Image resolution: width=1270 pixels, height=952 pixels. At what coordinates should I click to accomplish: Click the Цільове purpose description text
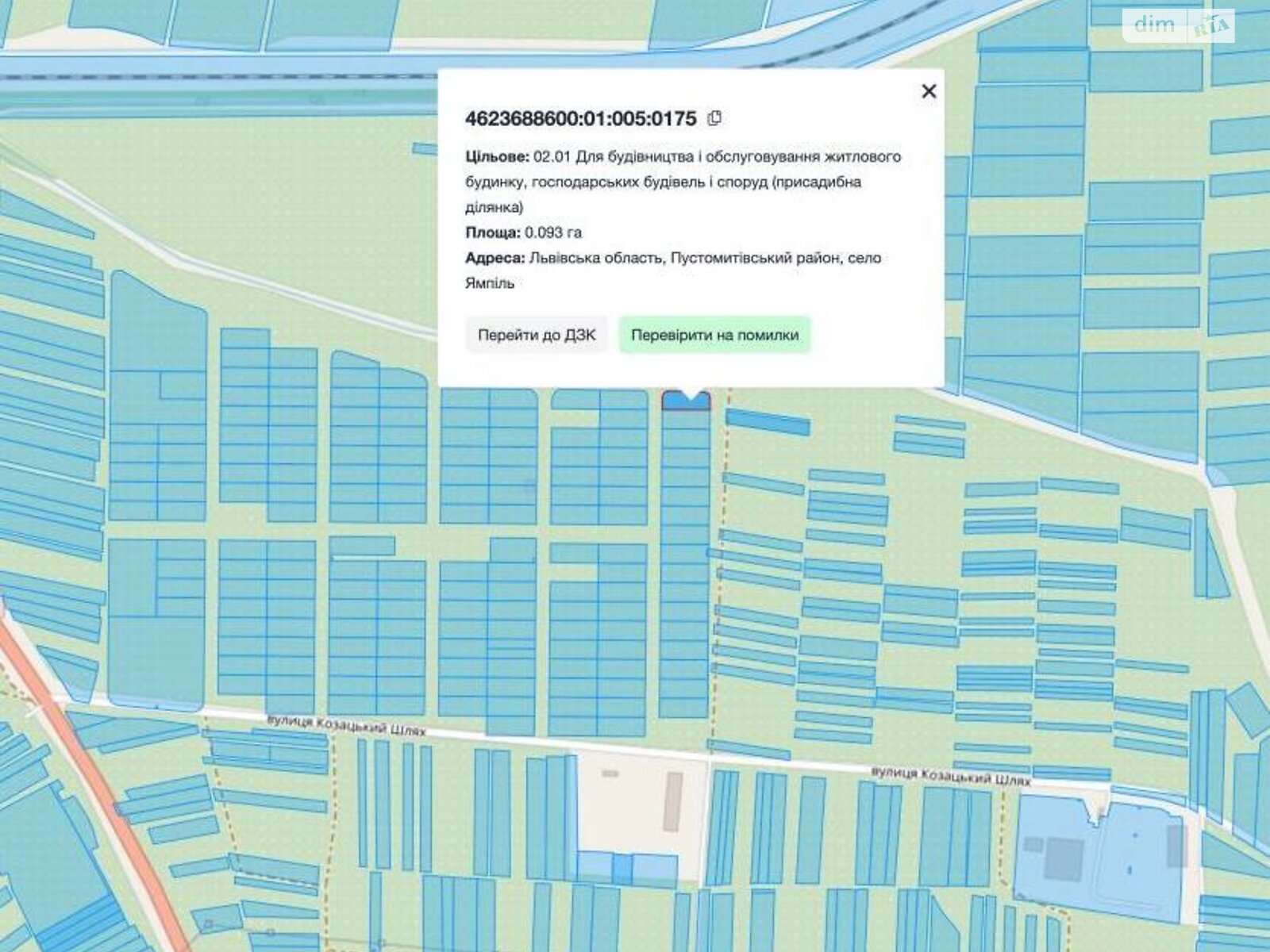coord(683,182)
